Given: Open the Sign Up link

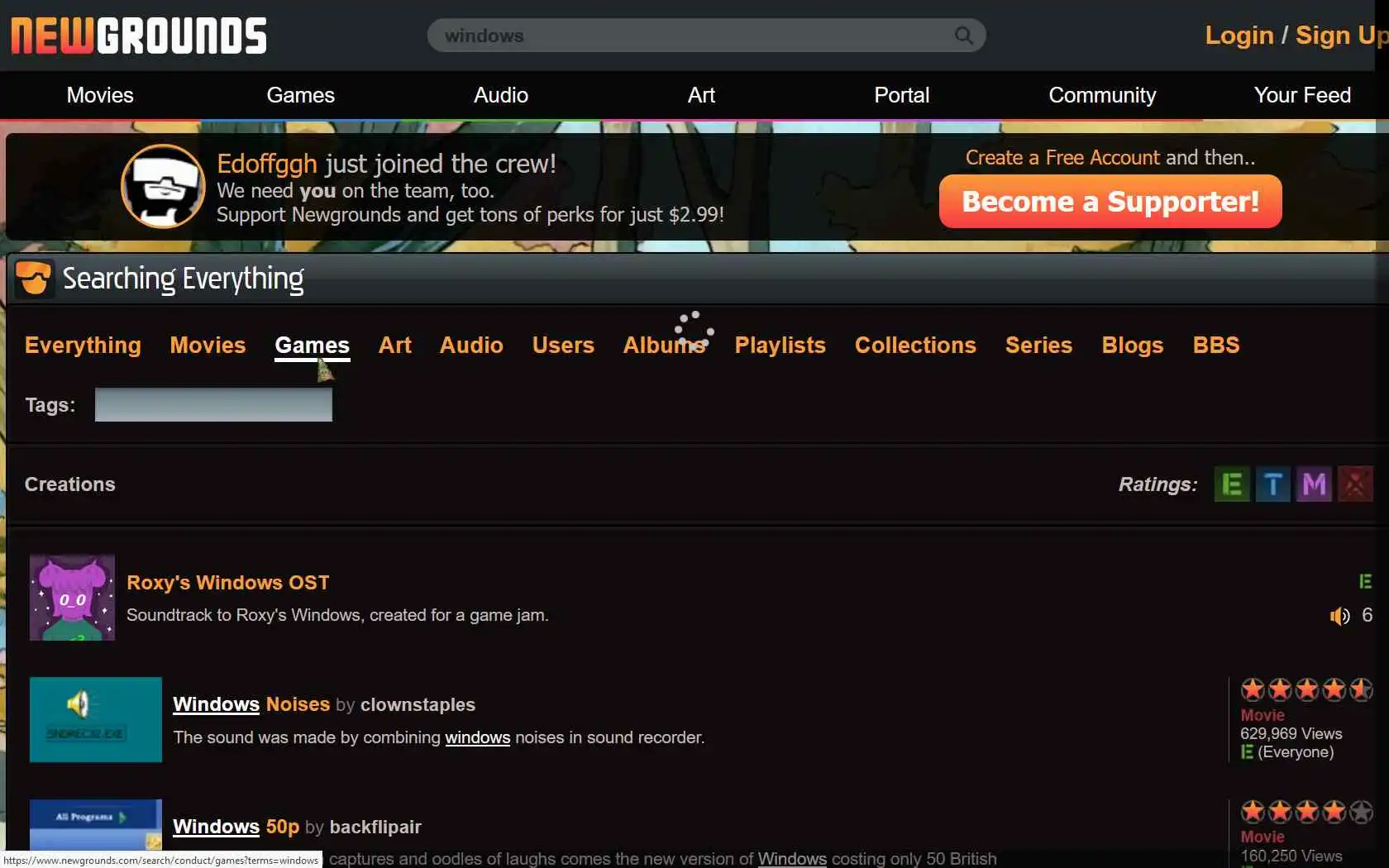Looking at the screenshot, I should [1341, 36].
